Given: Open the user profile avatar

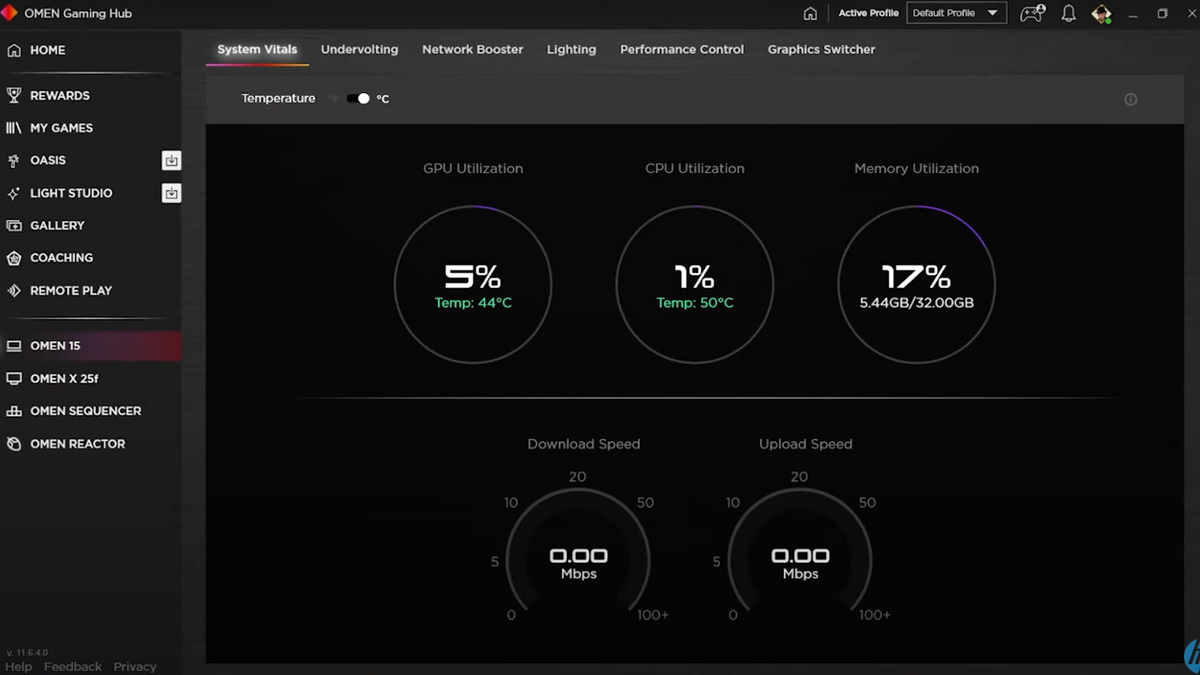Looking at the screenshot, I should click(1101, 14).
